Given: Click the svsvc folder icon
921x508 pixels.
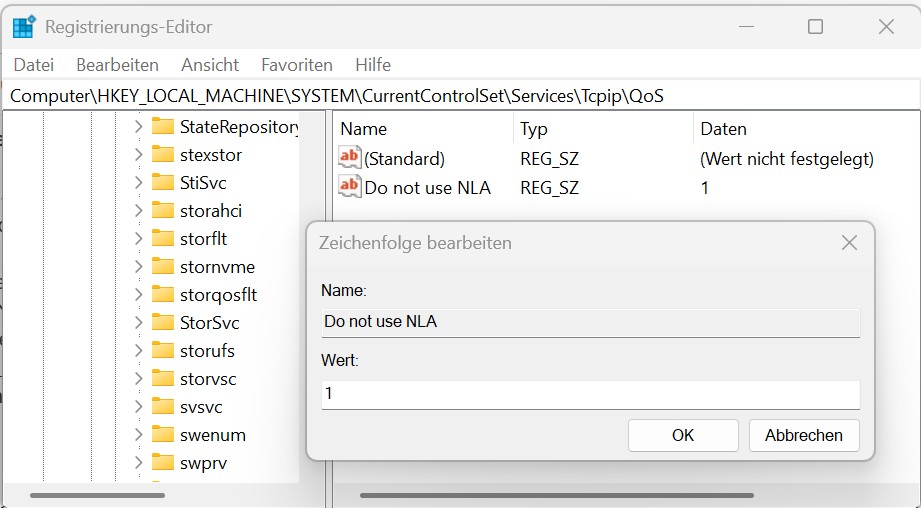Looking at the screenshot, I should coord(163,406).
